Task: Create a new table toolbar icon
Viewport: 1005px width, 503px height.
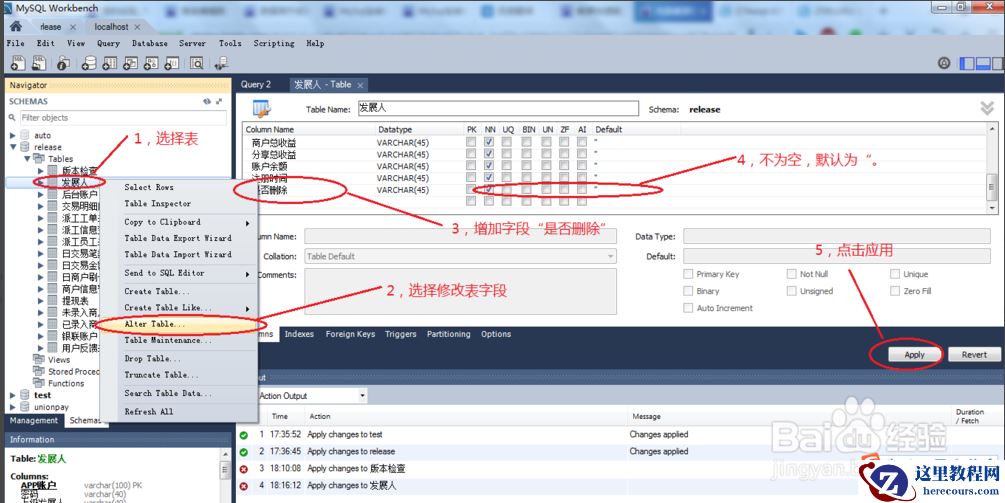Action: [x=110, y=63]
